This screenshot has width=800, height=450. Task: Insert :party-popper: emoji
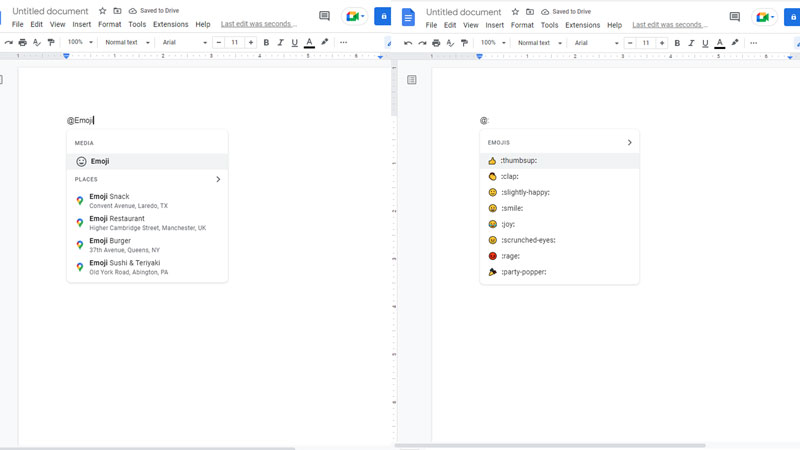(559, 272)
